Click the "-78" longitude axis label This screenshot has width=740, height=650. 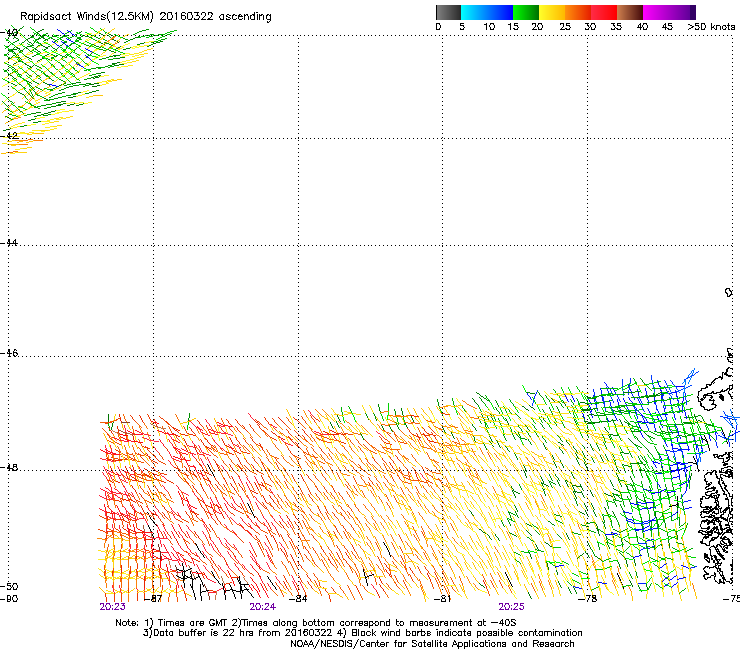tap(588, 599)
